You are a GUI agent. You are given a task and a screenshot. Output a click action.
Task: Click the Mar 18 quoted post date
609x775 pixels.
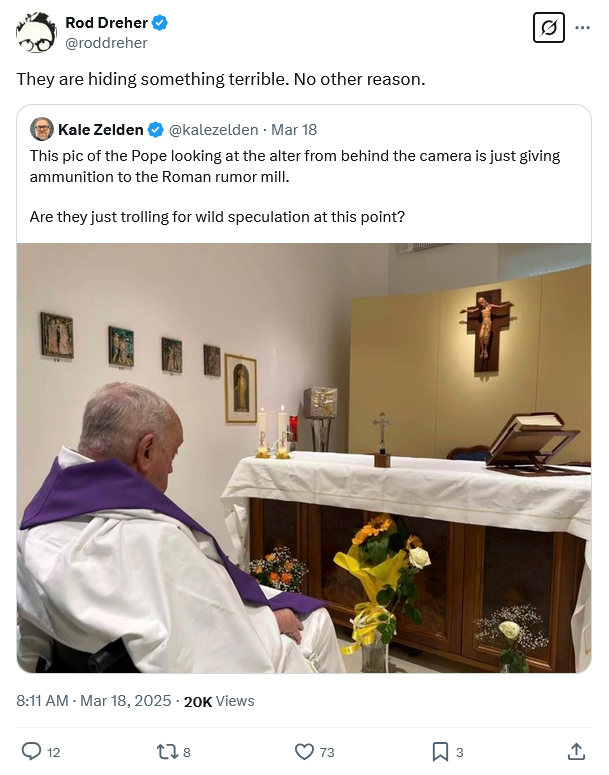[x=293, y=129]
